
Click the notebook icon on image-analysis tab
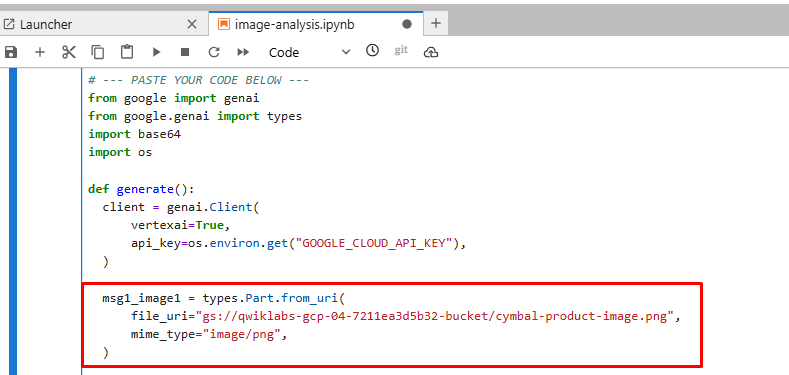(x=224, y=24)
